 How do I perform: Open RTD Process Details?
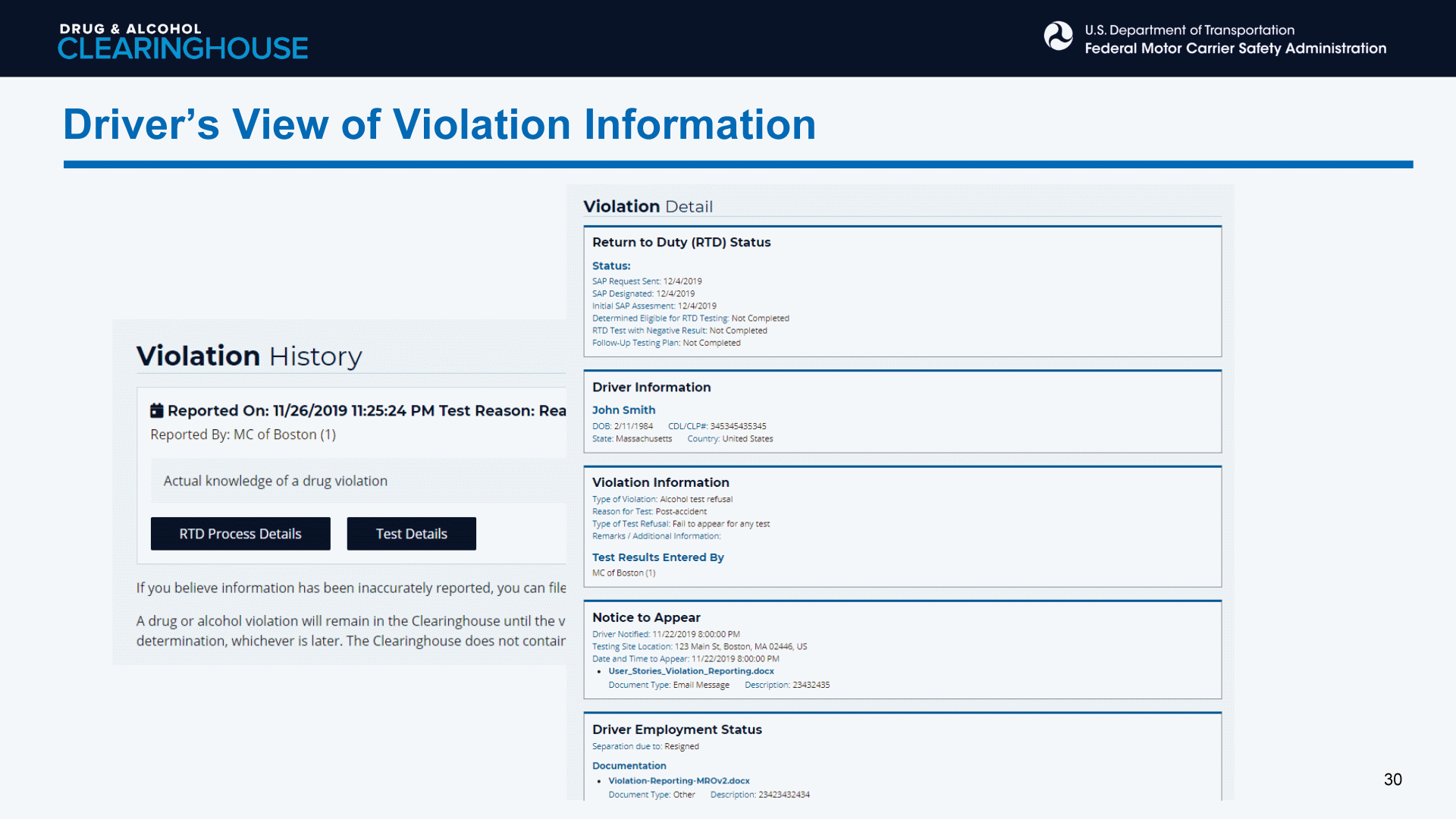[x=240, y=534]
